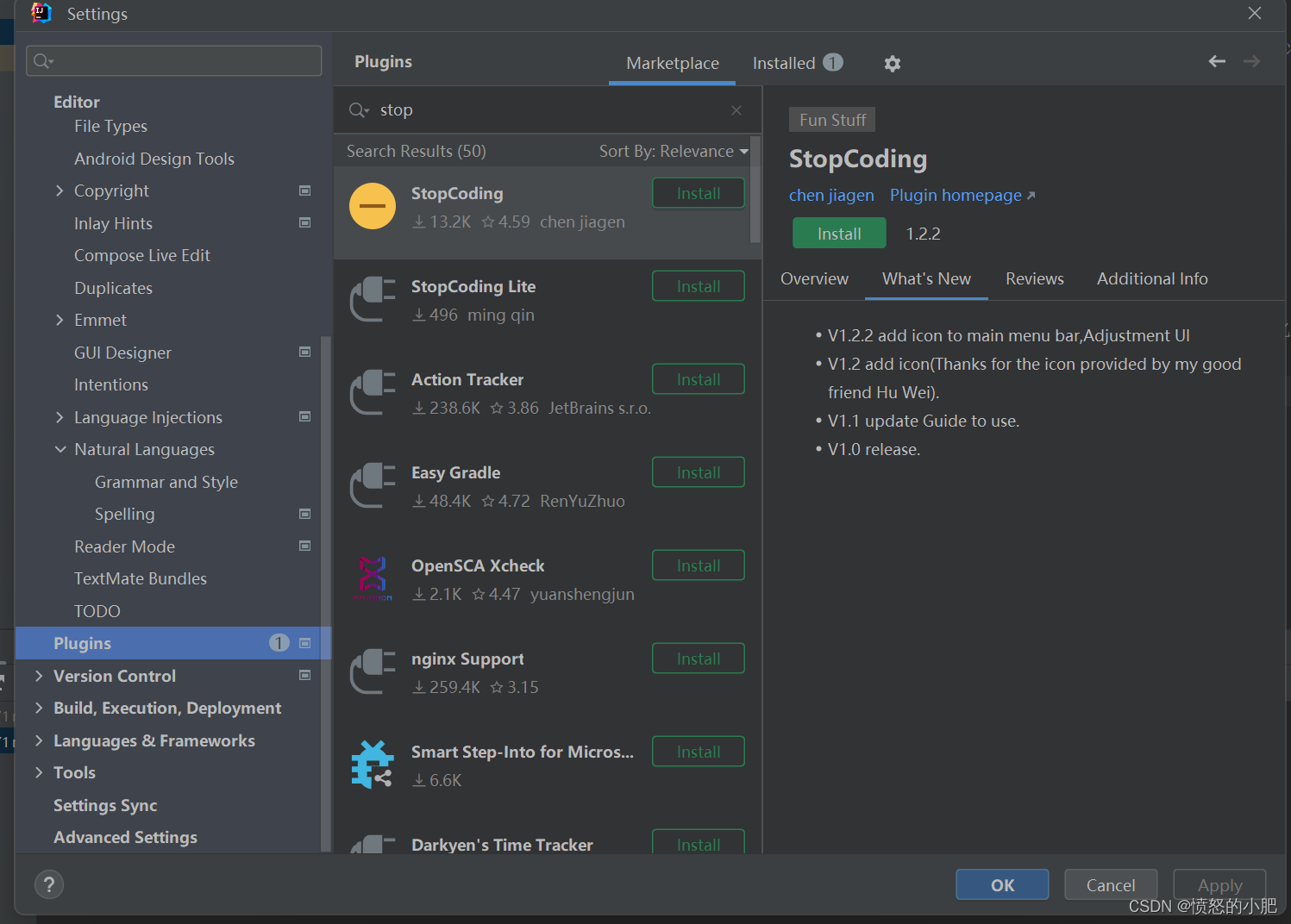Click the project-level icon beside GUI Designer
The width and height of the screenshot is (1291, 924).
(304, 352)
